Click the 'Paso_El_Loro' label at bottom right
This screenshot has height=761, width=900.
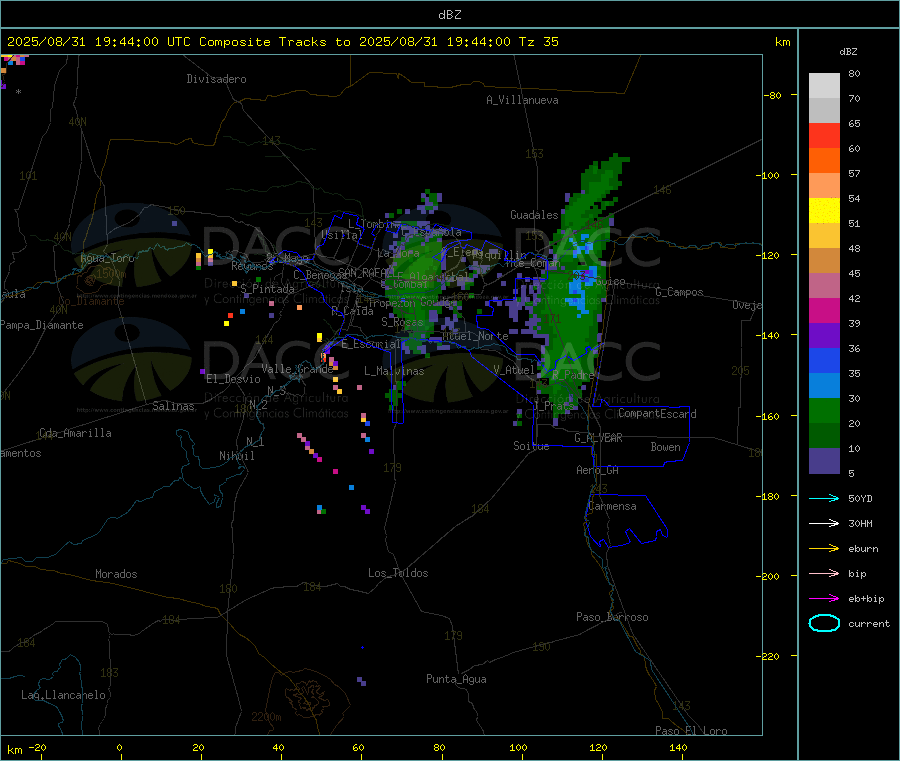691,731
